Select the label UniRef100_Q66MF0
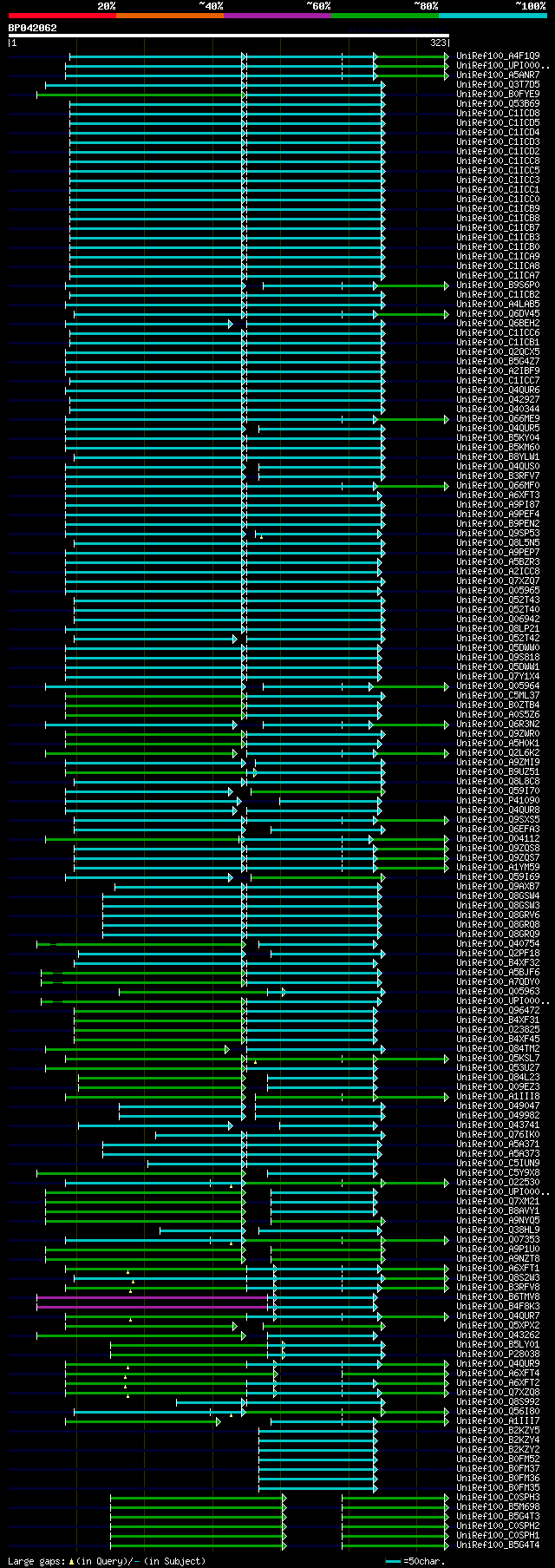 tap(498, 486)
